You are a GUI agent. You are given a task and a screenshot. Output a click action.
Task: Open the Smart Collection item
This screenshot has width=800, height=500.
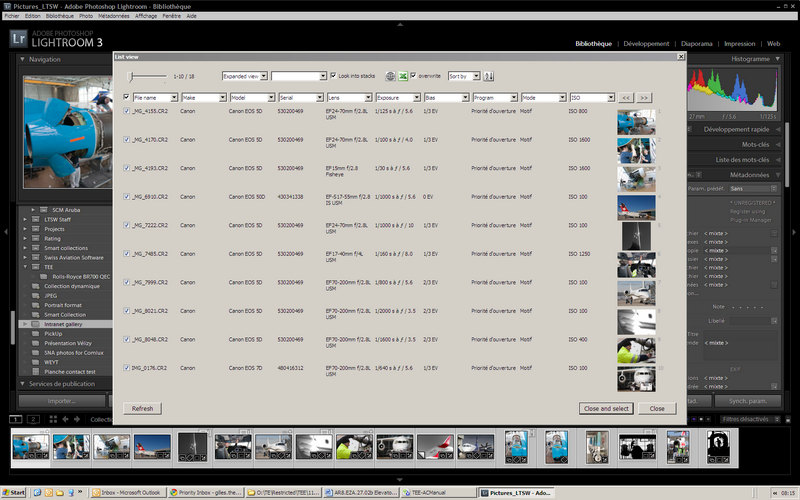pos(65,315)
